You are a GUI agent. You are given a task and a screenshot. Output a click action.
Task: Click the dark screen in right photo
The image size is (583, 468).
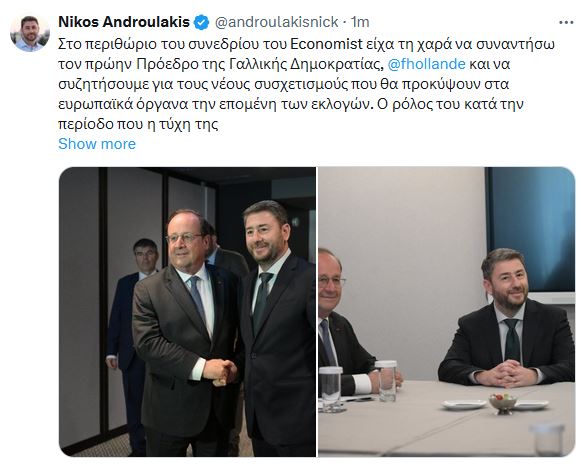point(531,230)
